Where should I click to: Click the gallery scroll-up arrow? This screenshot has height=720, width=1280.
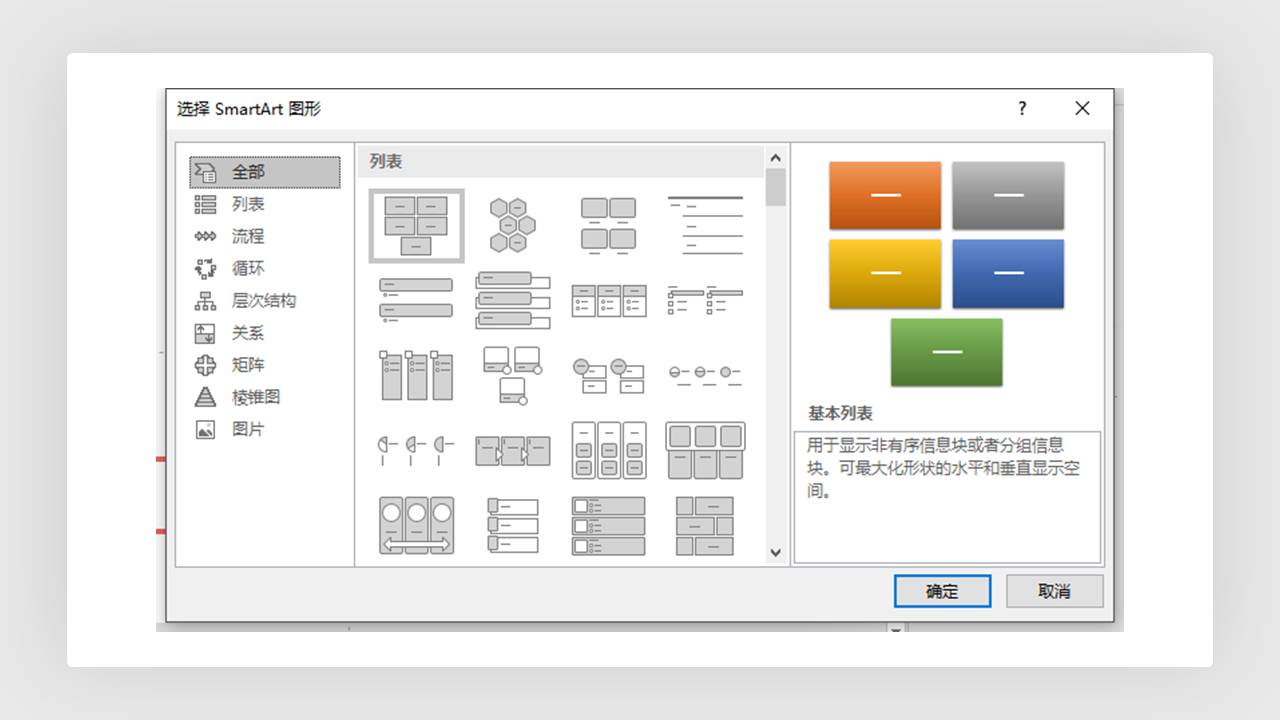click(775, 158)
